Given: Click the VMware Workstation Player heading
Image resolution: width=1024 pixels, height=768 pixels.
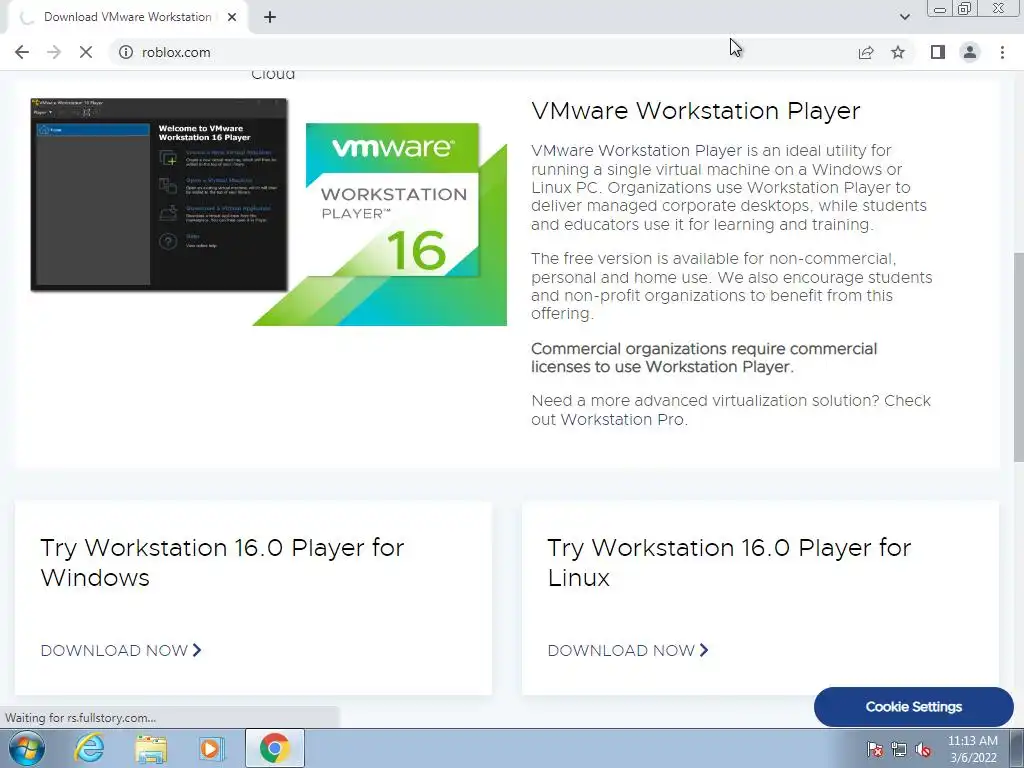Looking at the screenshot, I should [x=696, y=110].
